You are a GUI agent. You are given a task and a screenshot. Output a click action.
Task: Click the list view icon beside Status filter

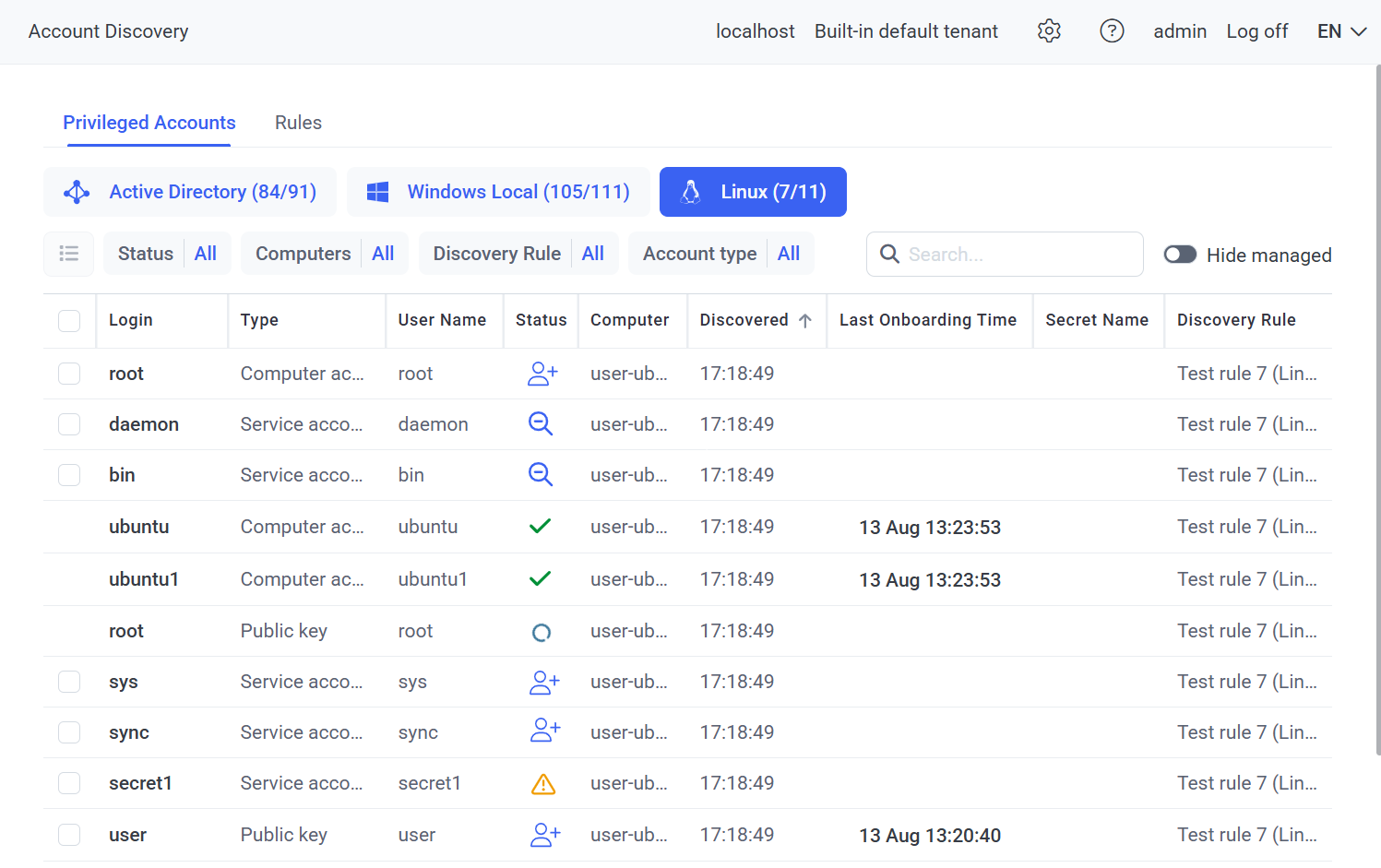69,254
